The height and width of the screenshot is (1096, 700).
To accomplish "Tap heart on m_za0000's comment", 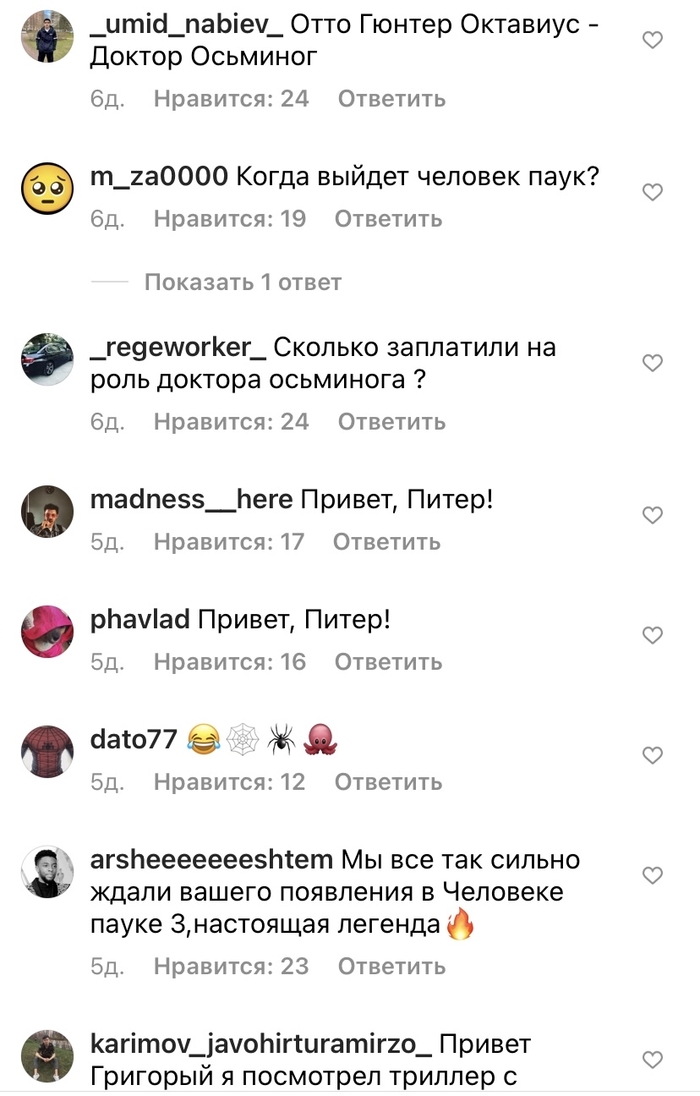I will click(x=652, y=192).
